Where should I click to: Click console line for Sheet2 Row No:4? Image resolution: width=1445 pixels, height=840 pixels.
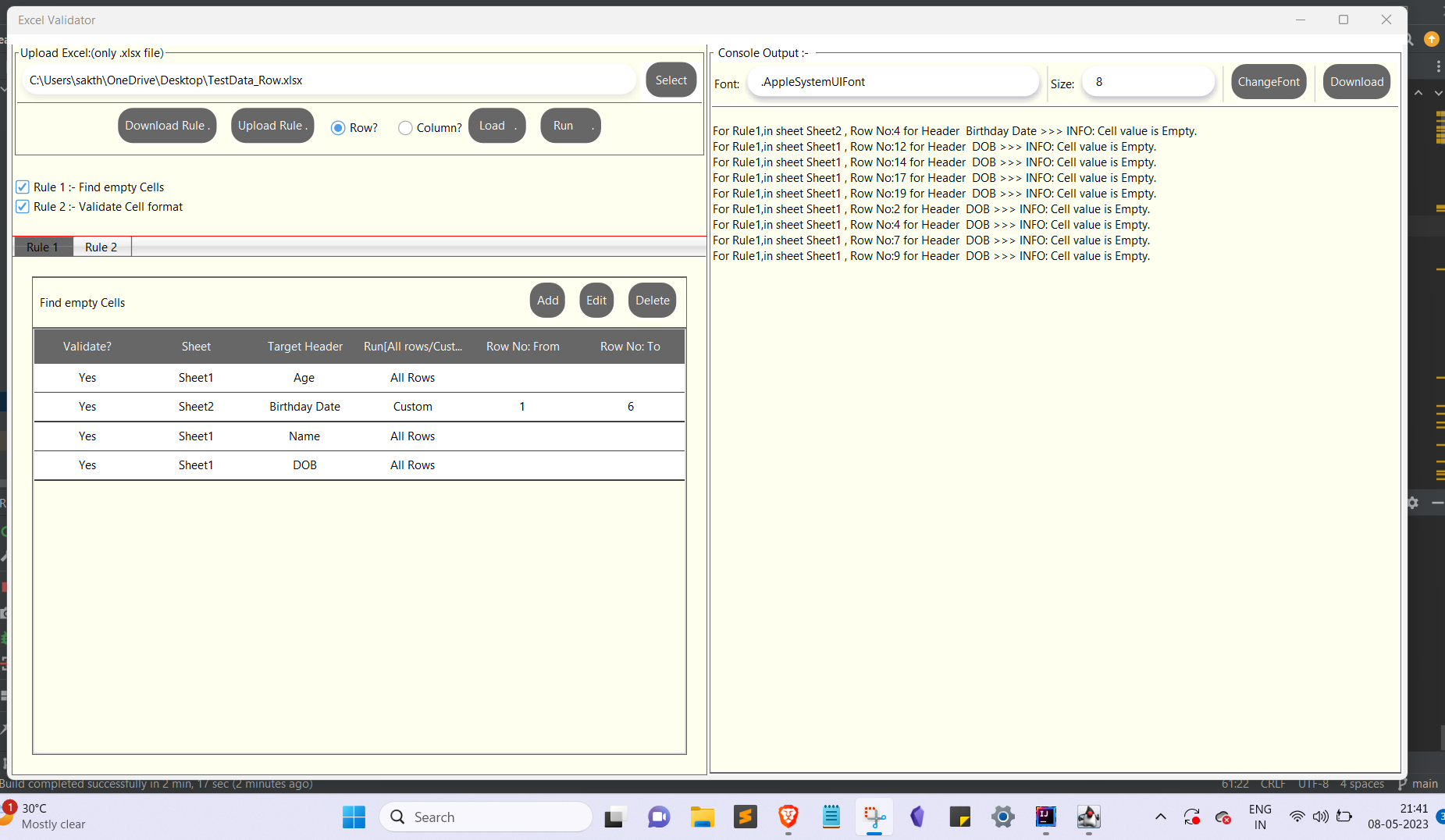coord(954,131)
